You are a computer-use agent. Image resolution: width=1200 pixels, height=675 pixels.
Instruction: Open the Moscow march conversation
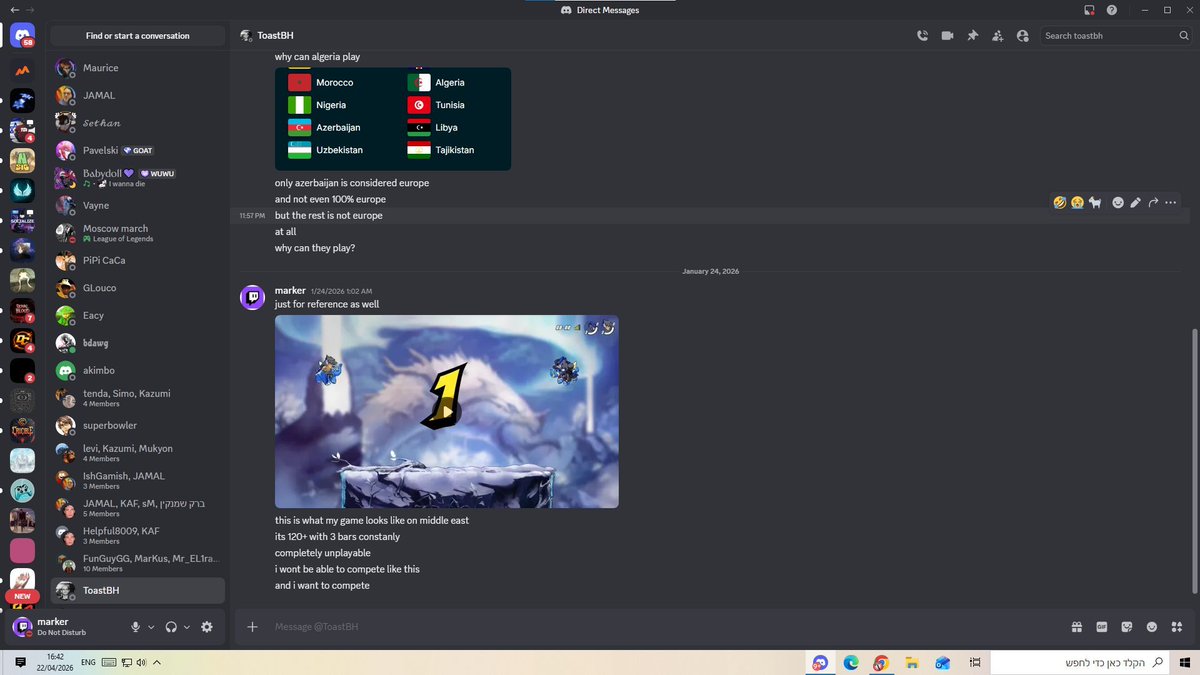coord(137,233)
